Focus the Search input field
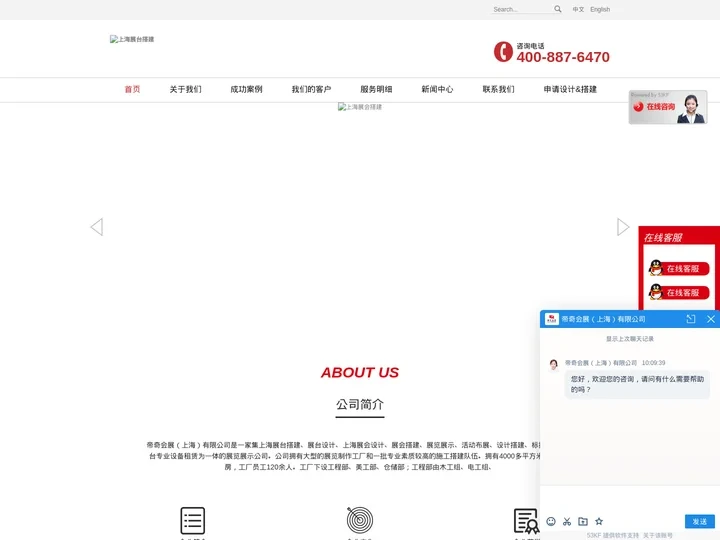This screenshot has height=540, width=720. coord(522,9)
